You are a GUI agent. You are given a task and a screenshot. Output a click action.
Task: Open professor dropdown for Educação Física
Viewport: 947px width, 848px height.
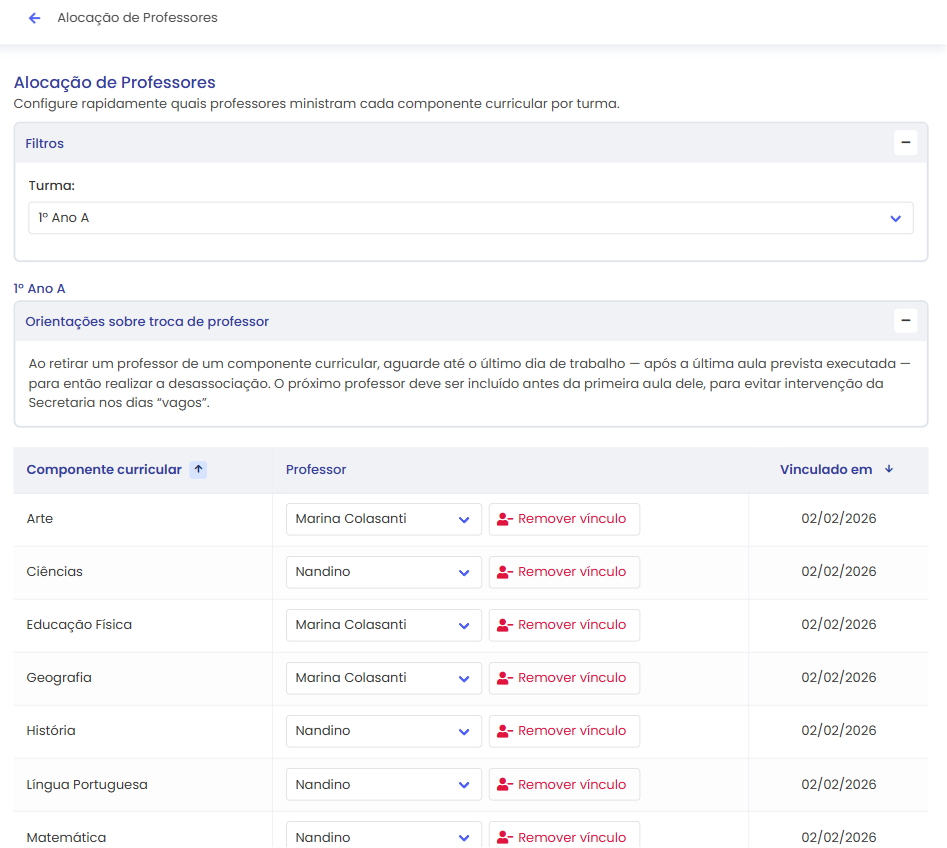tap(384, 625)
